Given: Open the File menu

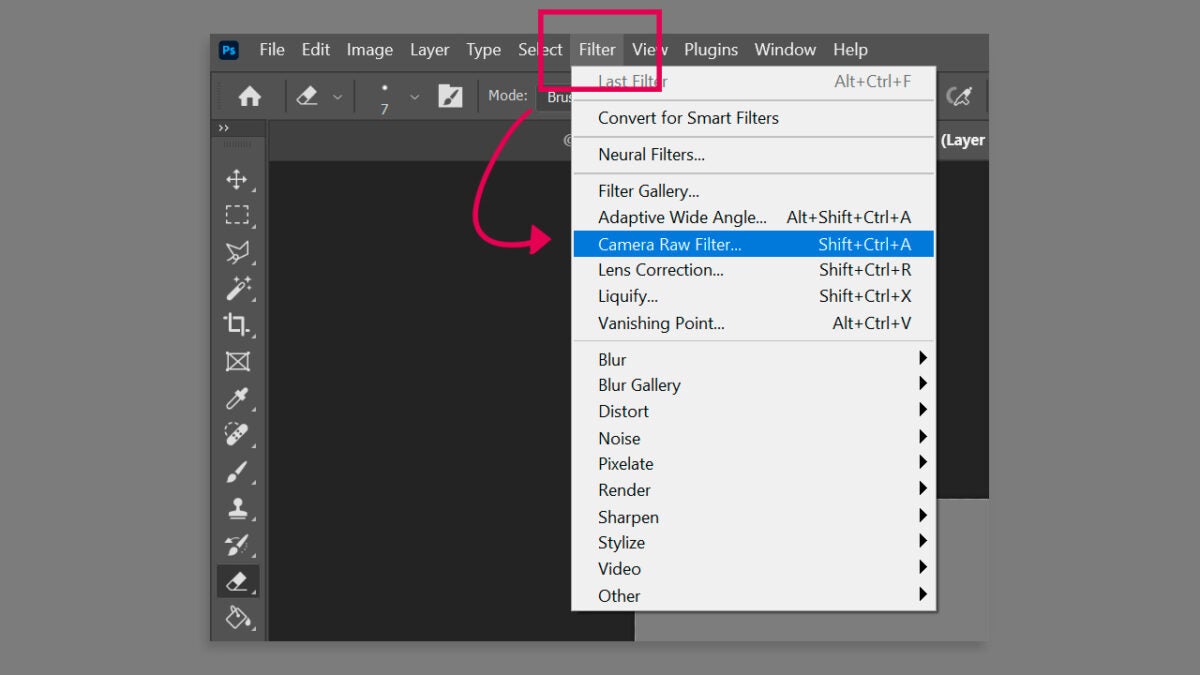Looking at the screenshot, I should pos(272,50).
